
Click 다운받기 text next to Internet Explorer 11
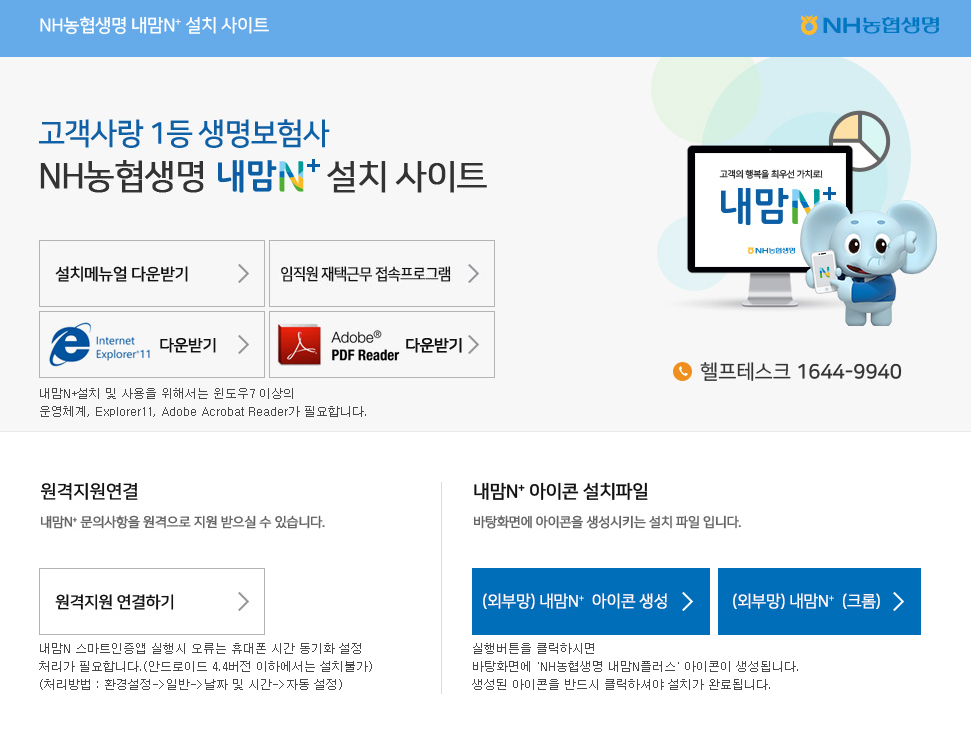coord(188,345)
